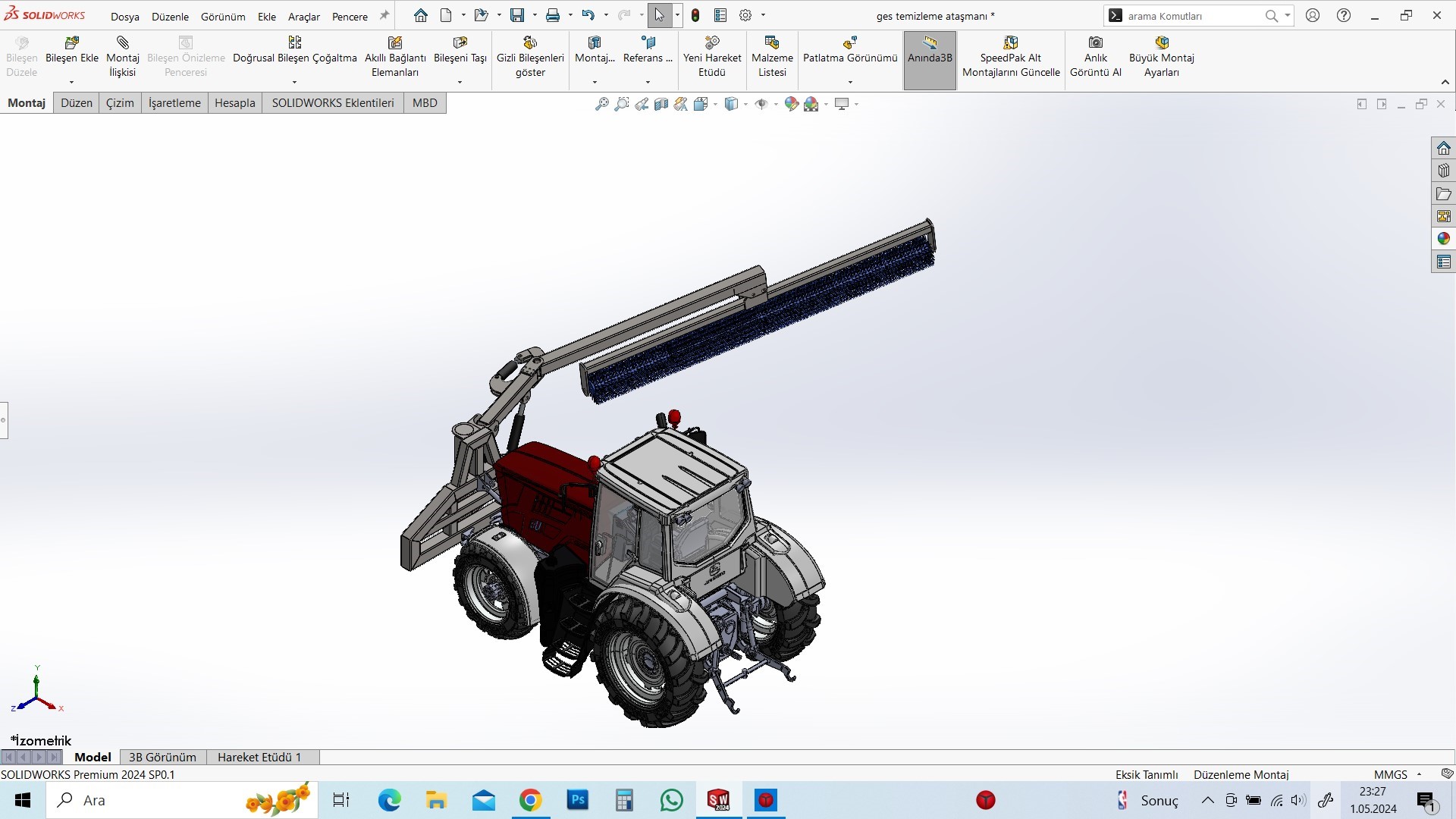Expand the Save button dropdown arrow
Screen dimensions: 1456x819
click(535, 15)
